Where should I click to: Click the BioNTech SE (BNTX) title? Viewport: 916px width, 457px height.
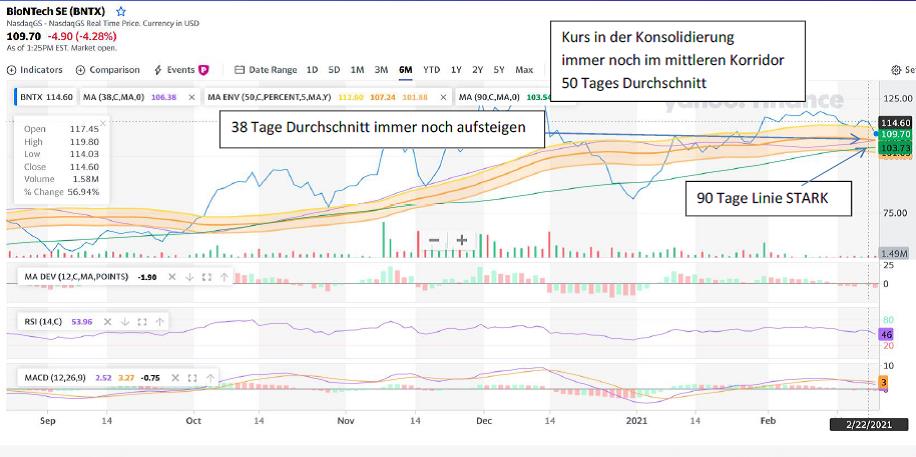(58, 11)
